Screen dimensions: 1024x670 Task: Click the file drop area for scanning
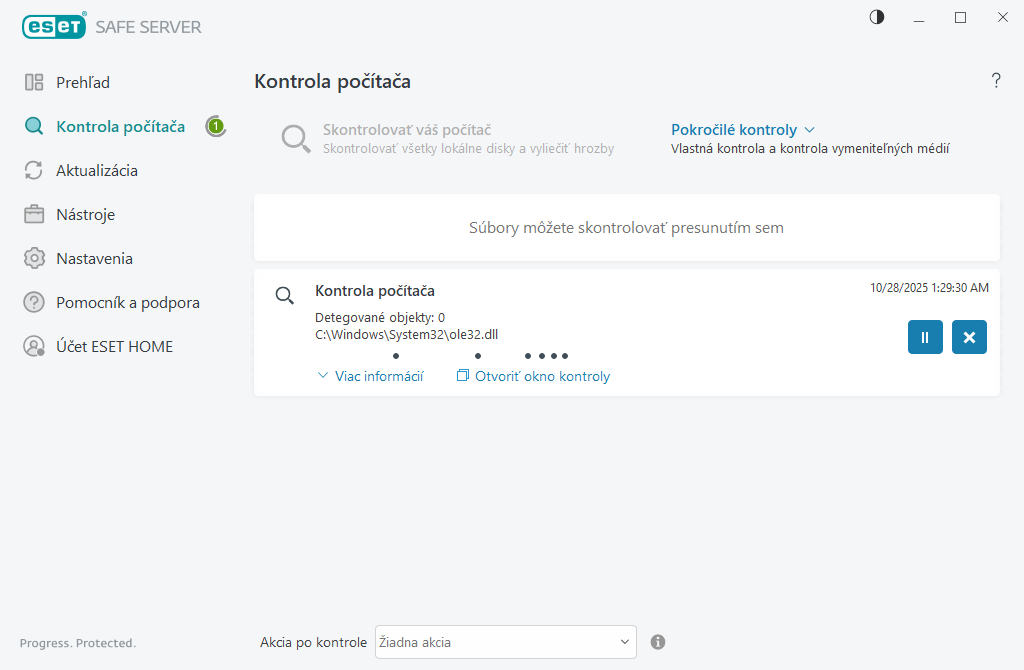point(626,228)
